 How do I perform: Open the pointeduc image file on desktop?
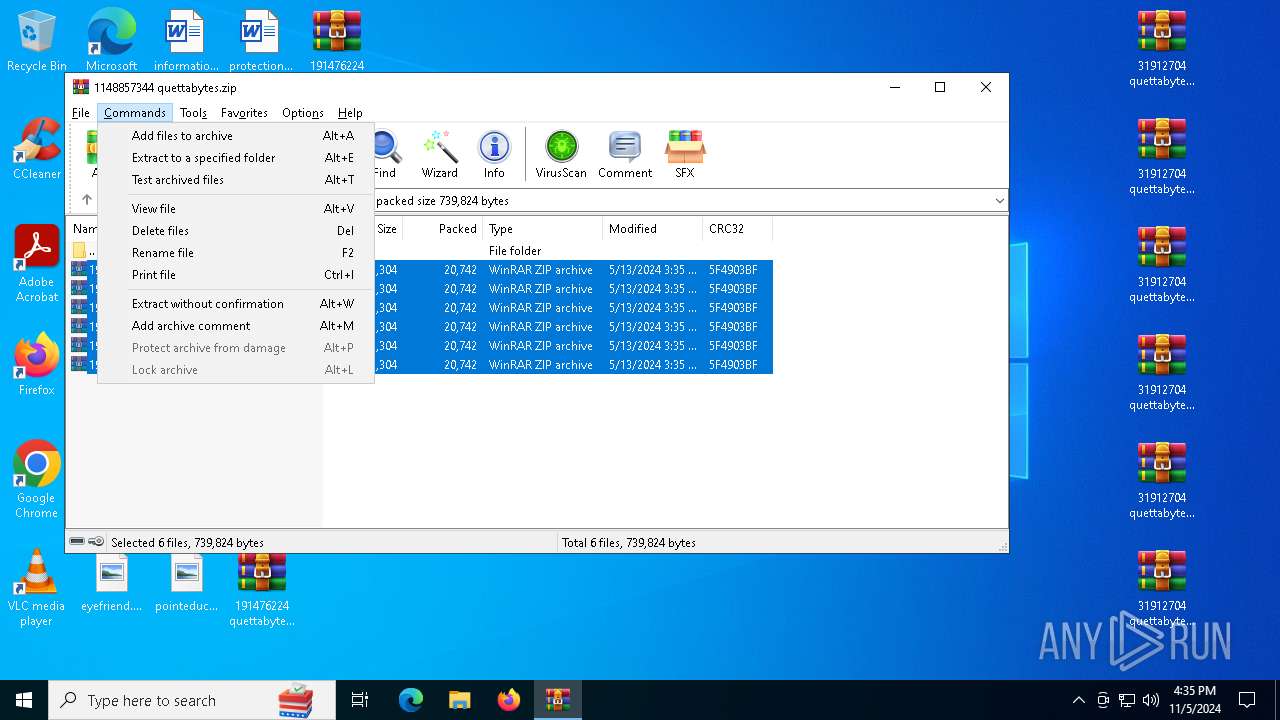pyautogui.click(x=186, y=582)
